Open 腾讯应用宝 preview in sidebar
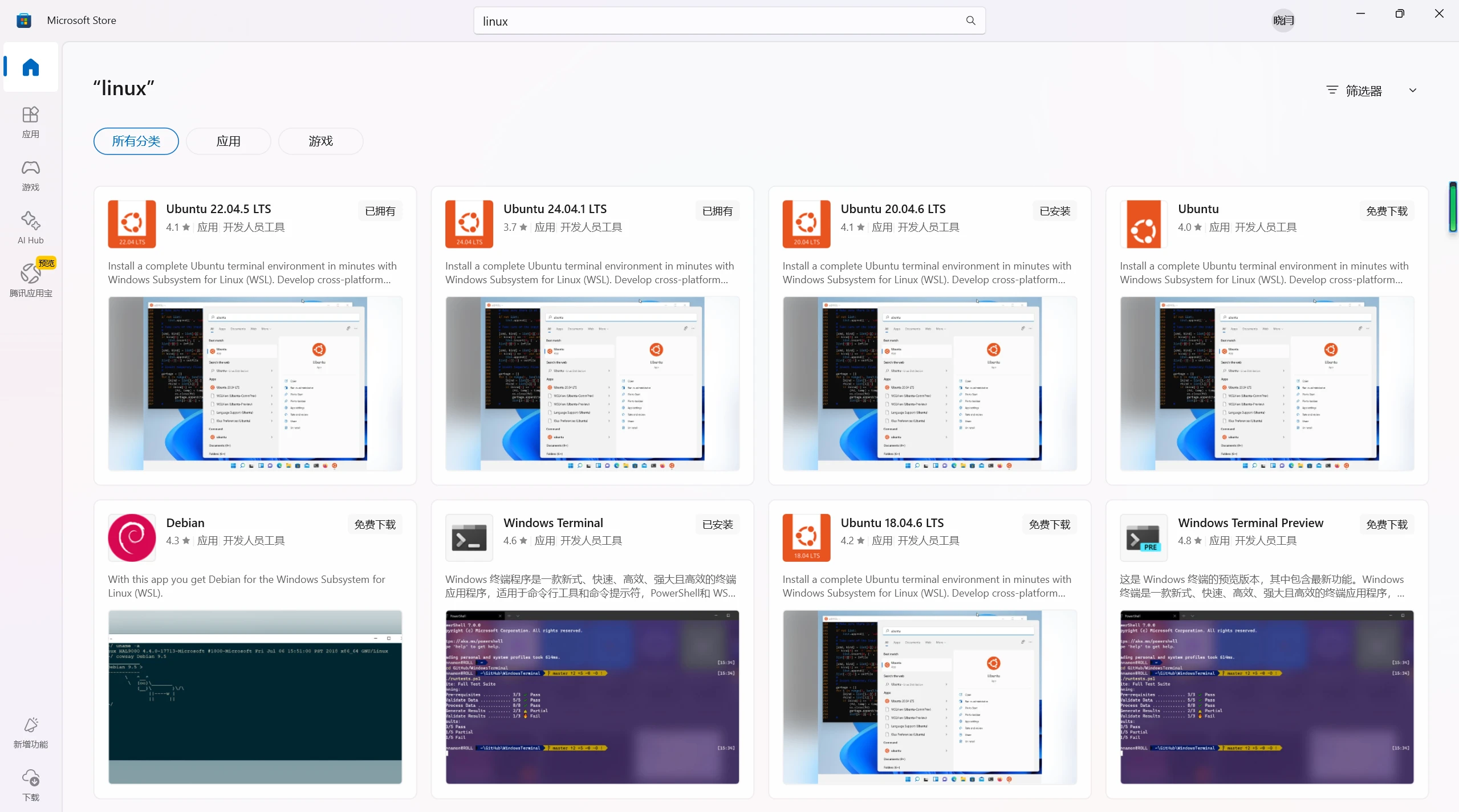The image size is (1459, 812). (31, 279)
